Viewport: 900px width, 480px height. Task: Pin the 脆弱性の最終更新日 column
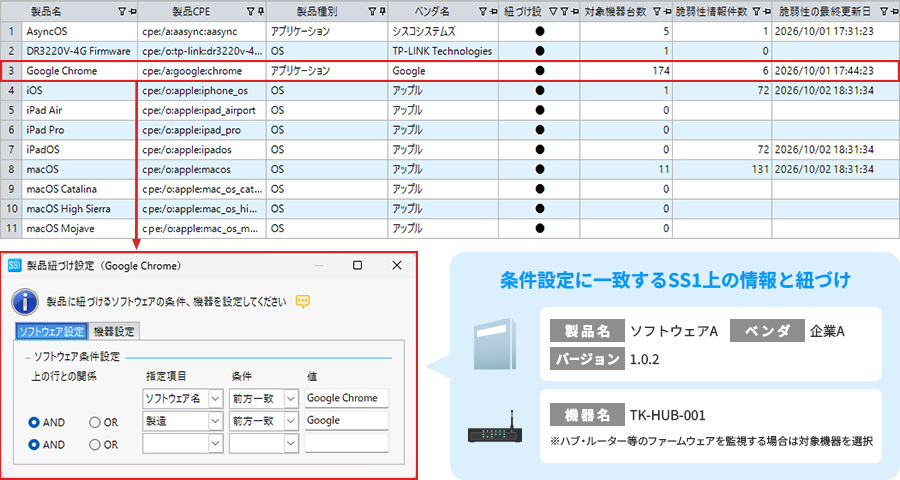895,11
